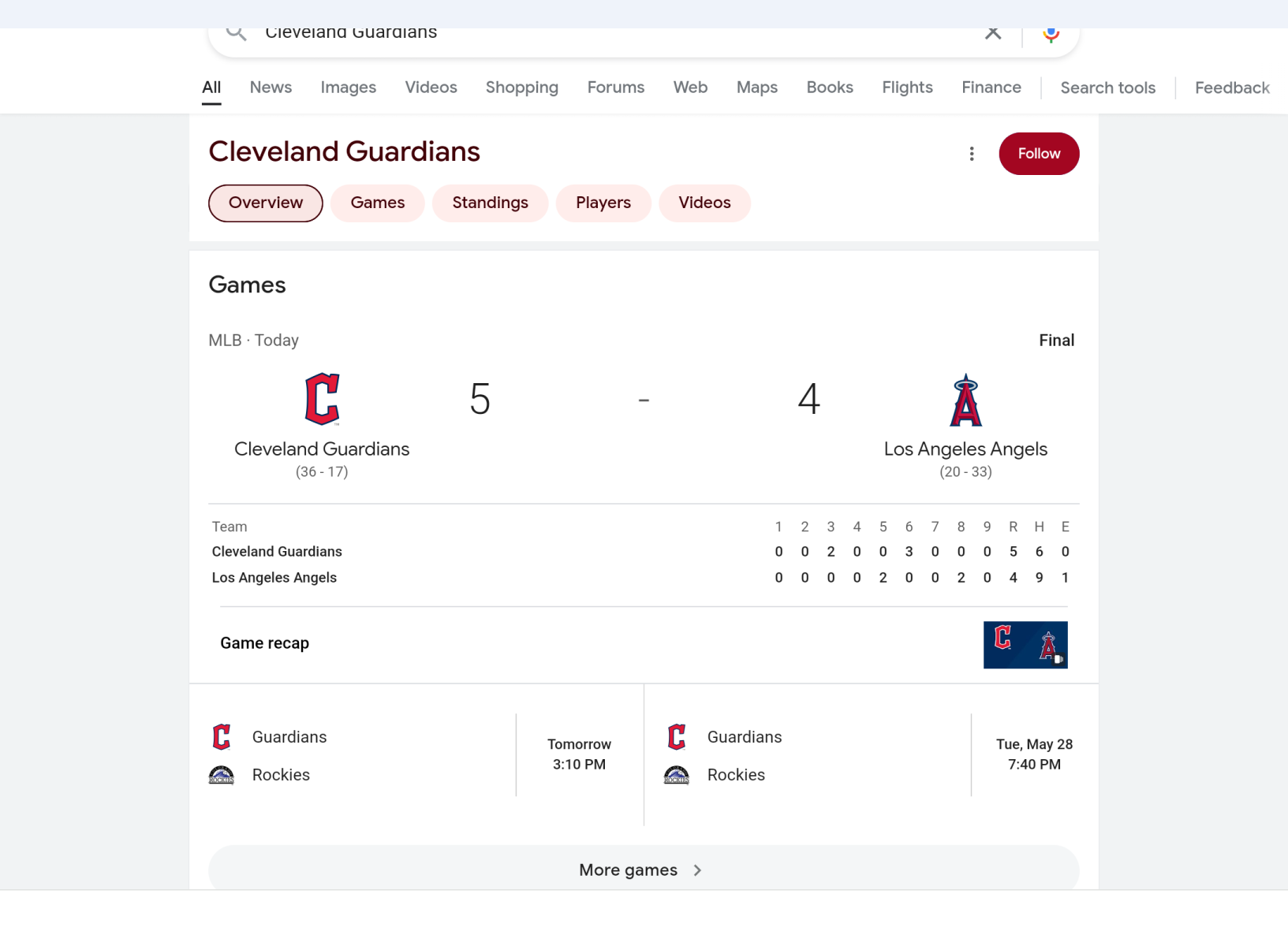Expand More games list

[x=643, y=870]
